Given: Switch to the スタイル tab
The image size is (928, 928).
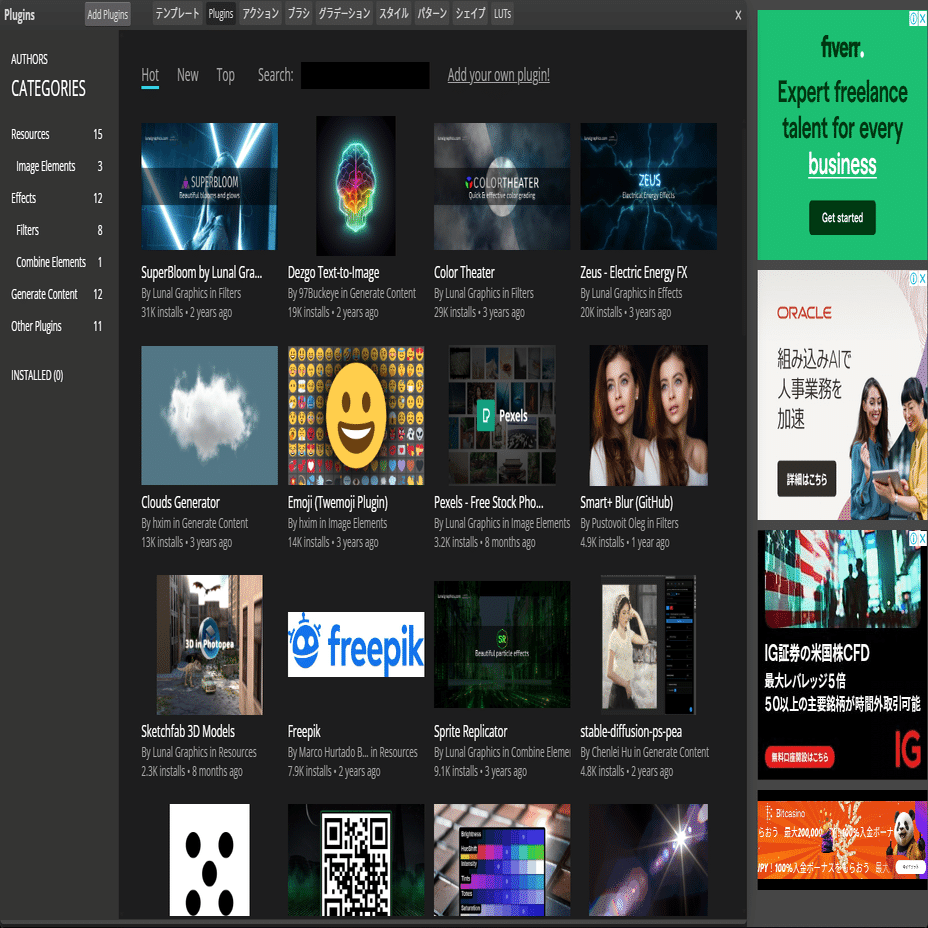Looking at the screenshot, I should point(394,14).
